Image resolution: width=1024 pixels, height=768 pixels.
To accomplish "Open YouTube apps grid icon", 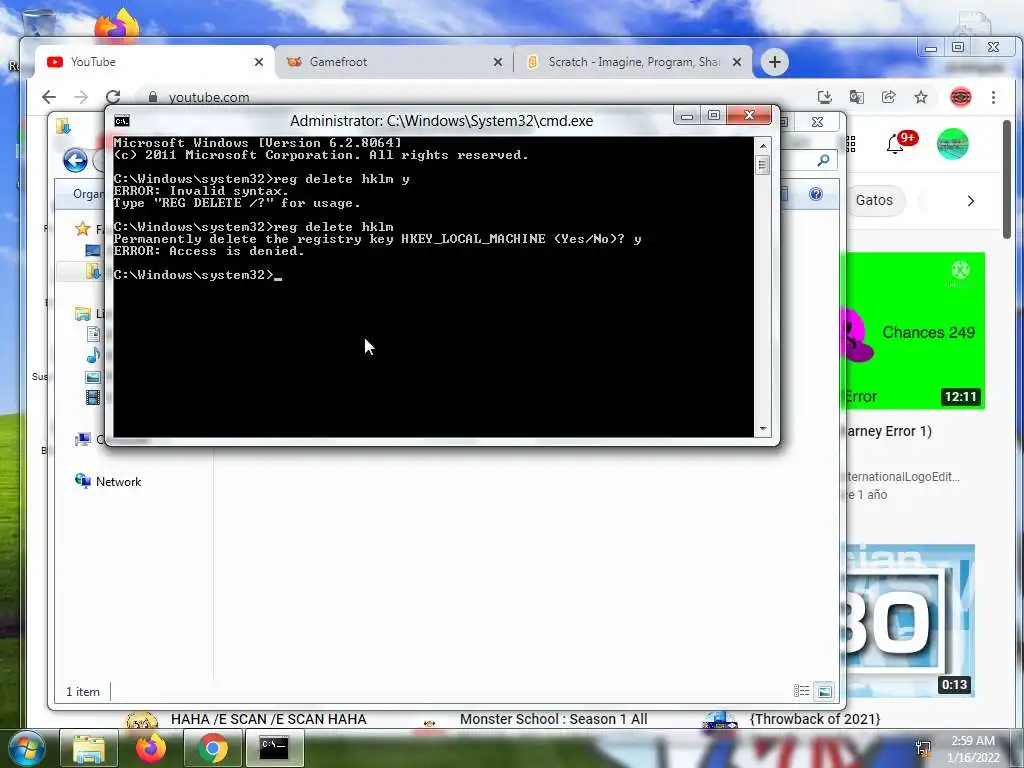I will [850, 144].
